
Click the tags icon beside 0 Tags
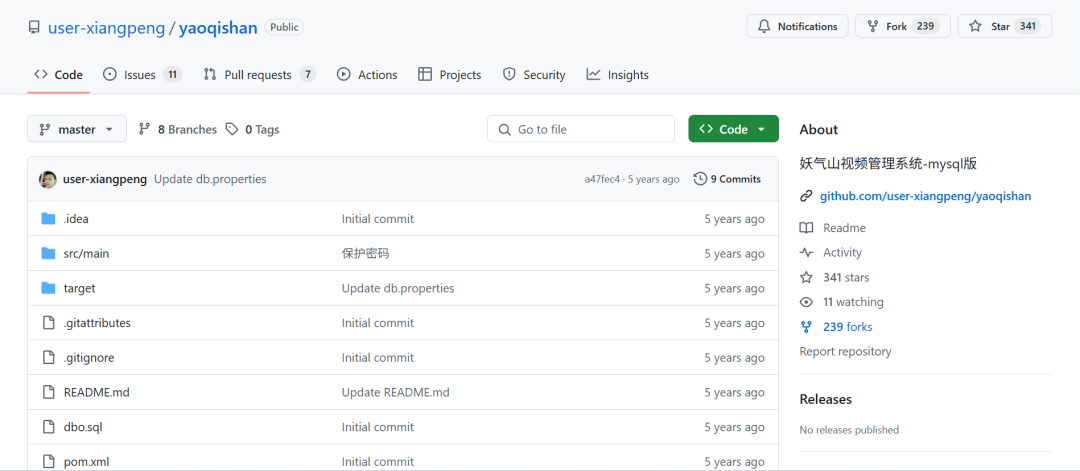point(232,129)
